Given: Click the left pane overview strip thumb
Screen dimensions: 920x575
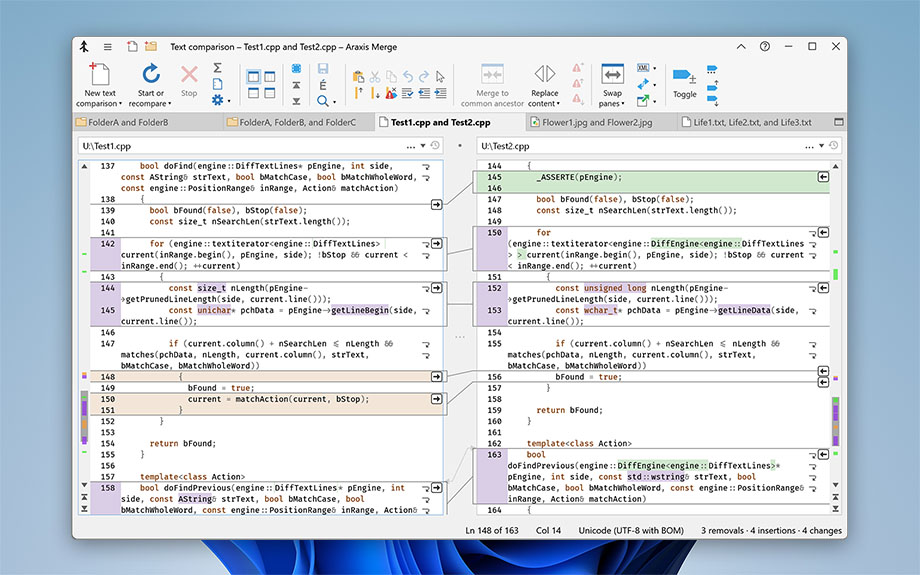Looking at the screenshot, I should click(x=84, y=418).
